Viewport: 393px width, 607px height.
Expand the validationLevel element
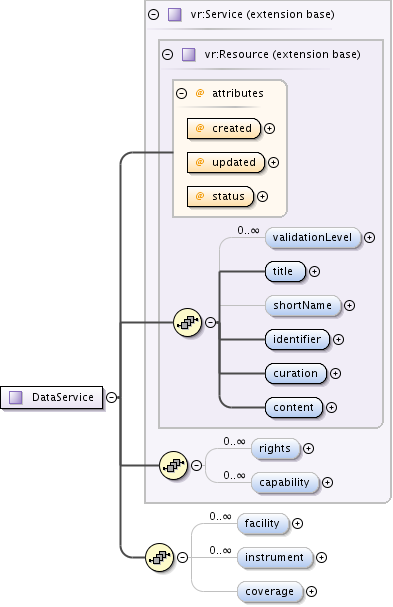(x=369, y=237)
